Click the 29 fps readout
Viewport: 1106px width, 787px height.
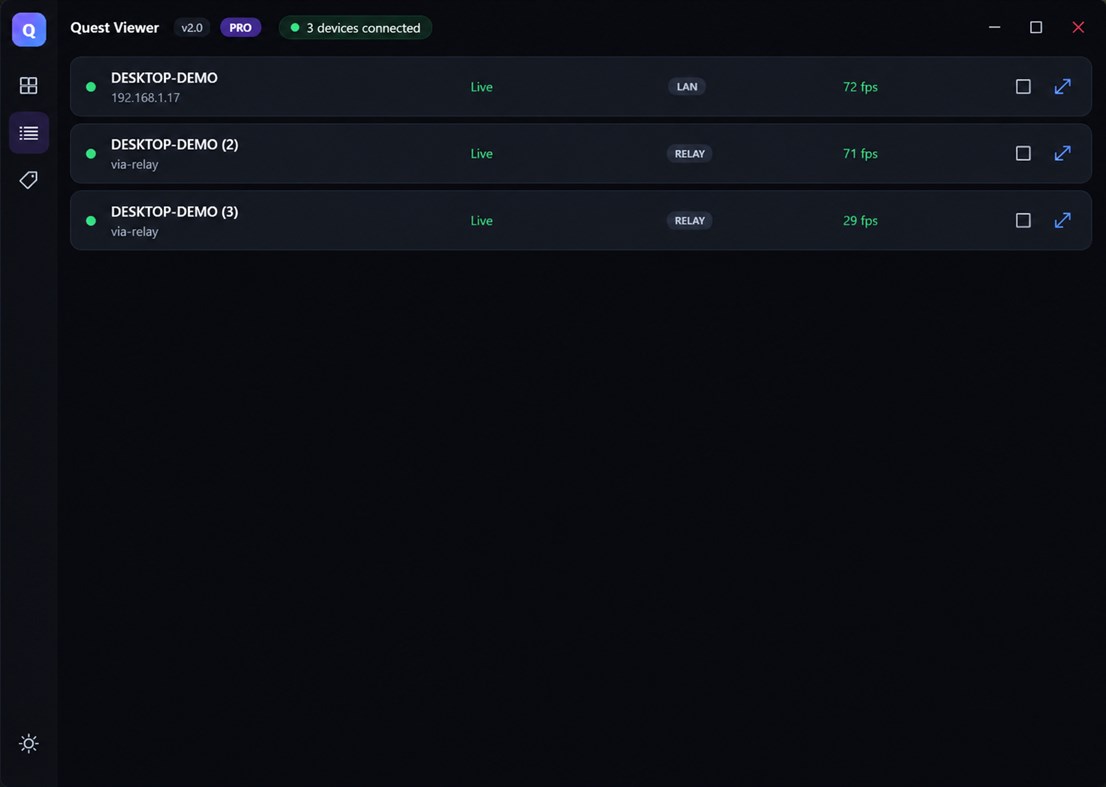pyautogui.click(x=860, y=220)
